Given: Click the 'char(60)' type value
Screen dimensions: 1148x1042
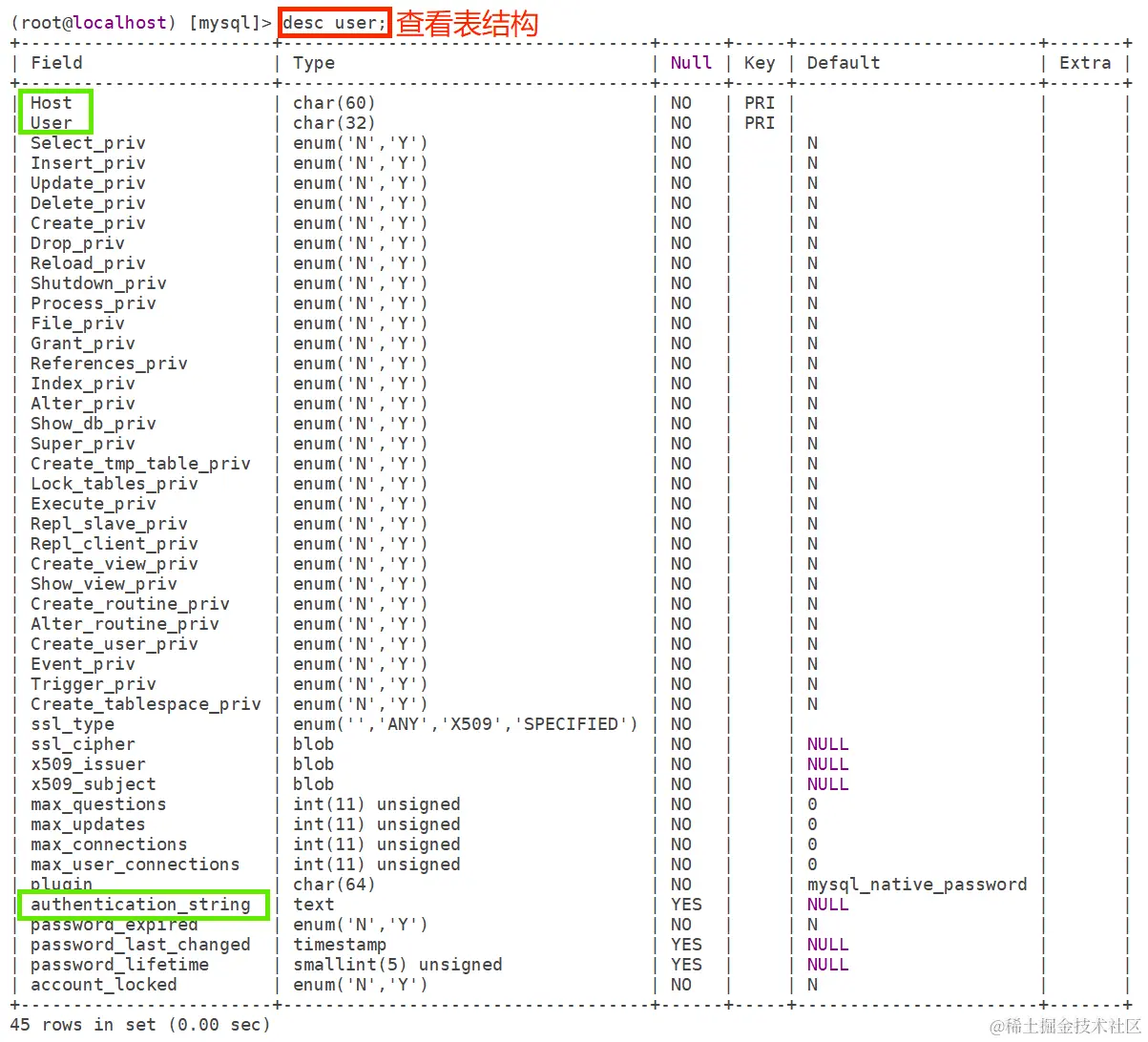Looking at the screenshot, I should (334, 103).
